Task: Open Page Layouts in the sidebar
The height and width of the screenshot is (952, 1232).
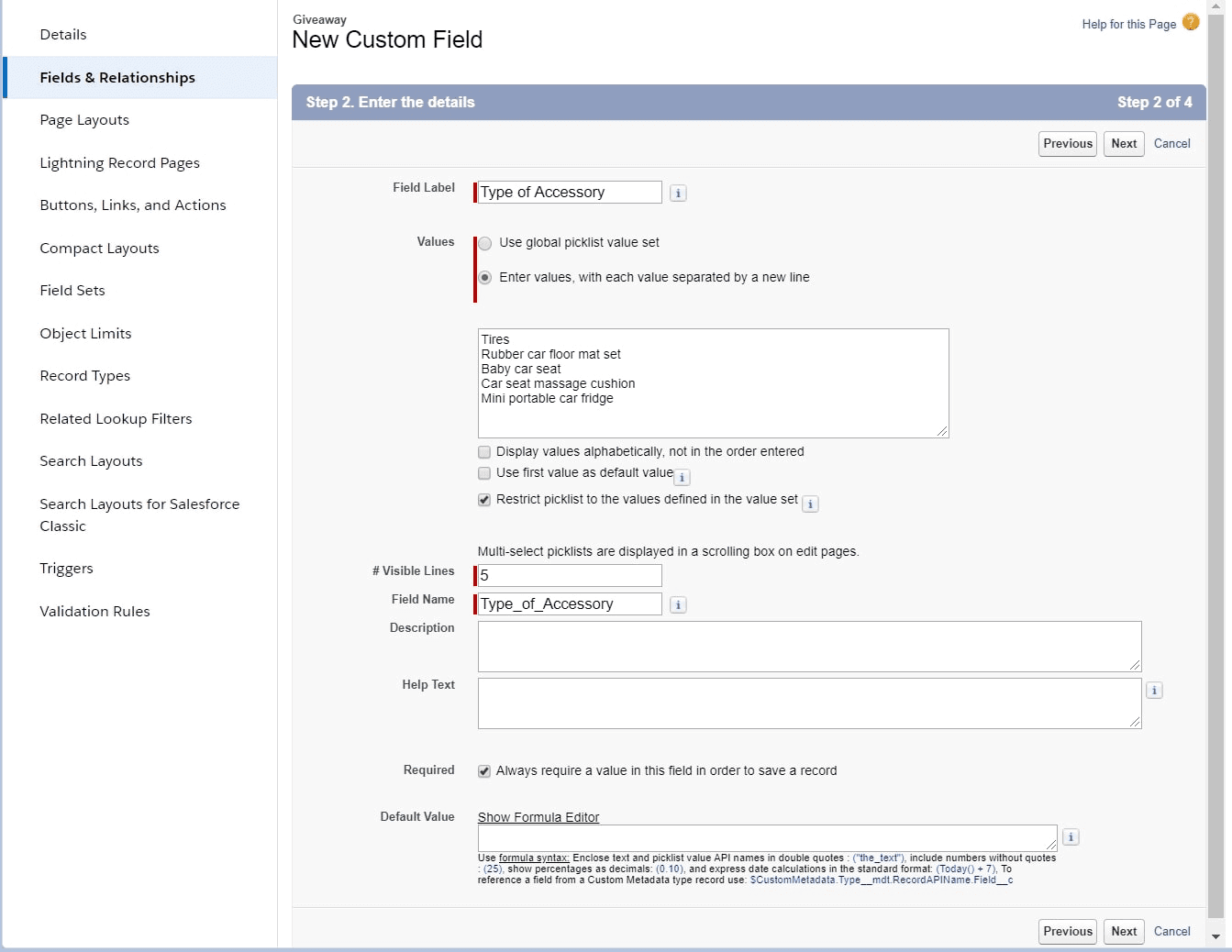Action: coord(83,119)
